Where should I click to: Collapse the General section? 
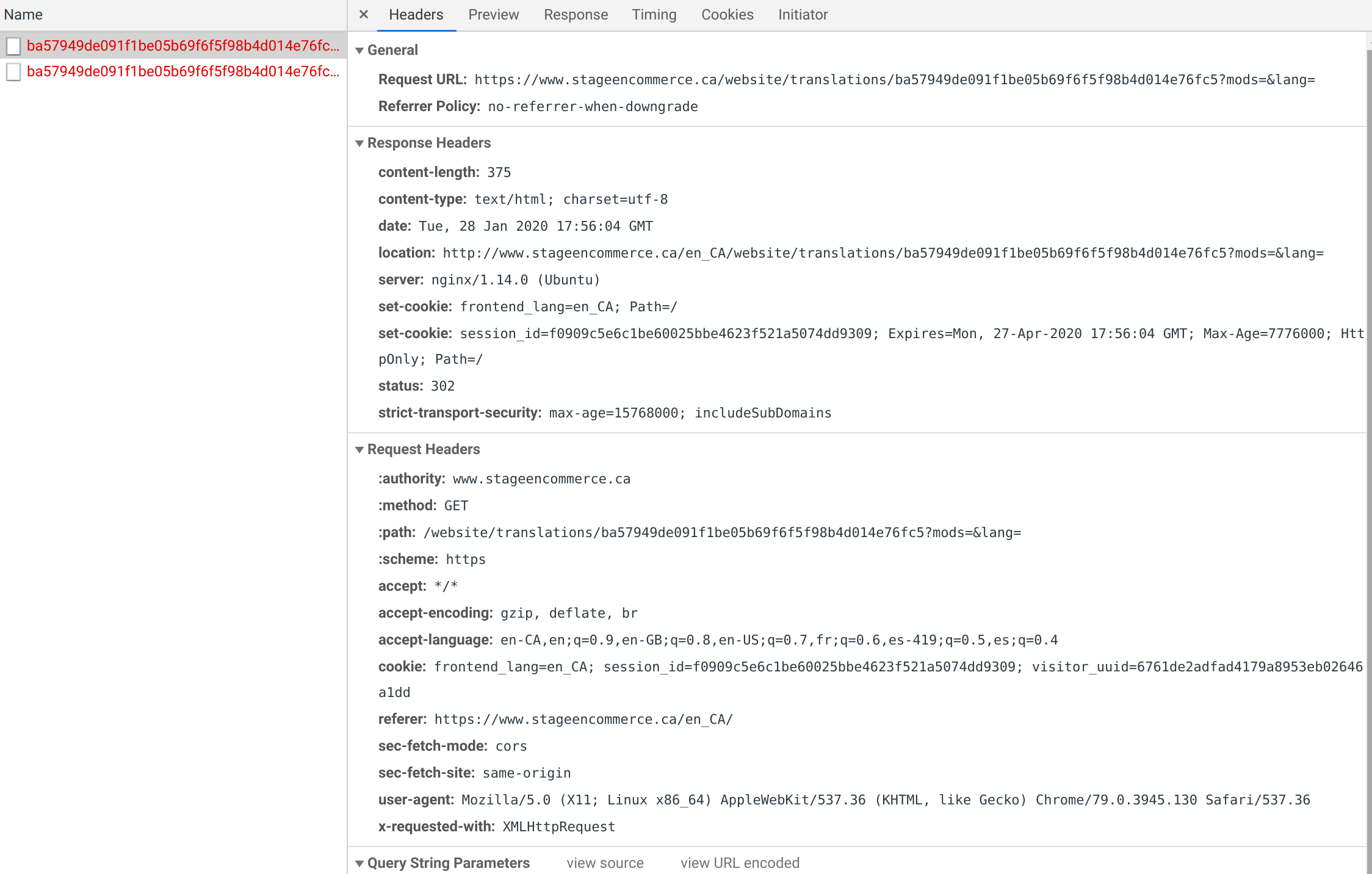(x=359, y=51)
